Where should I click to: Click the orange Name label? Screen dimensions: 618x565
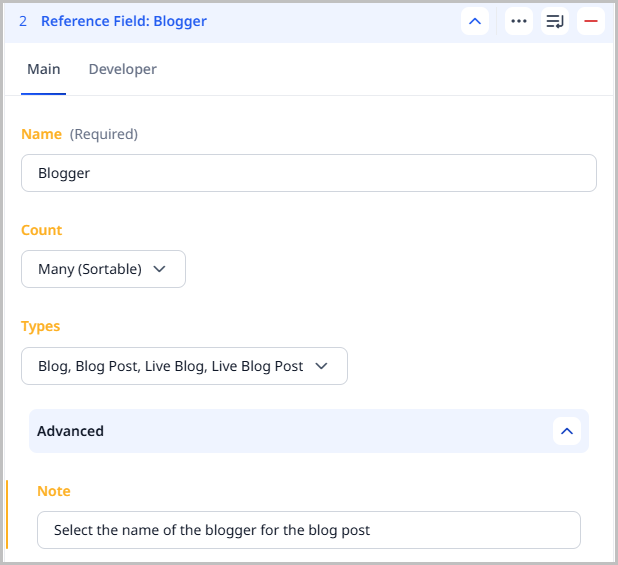point(41,134)
